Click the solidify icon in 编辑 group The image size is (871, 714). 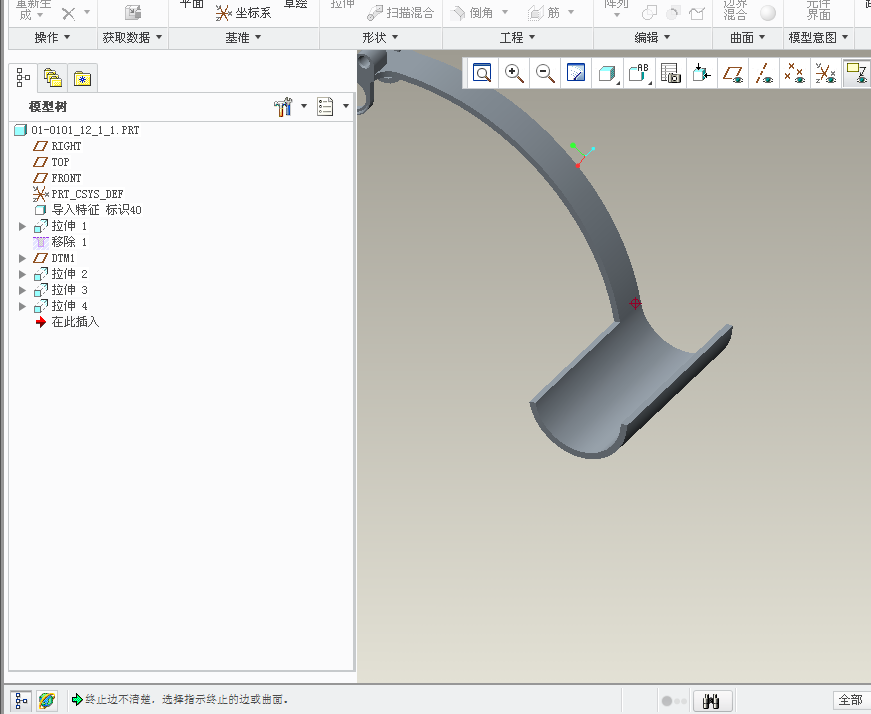pyautogui.click(x=673, y=13)
